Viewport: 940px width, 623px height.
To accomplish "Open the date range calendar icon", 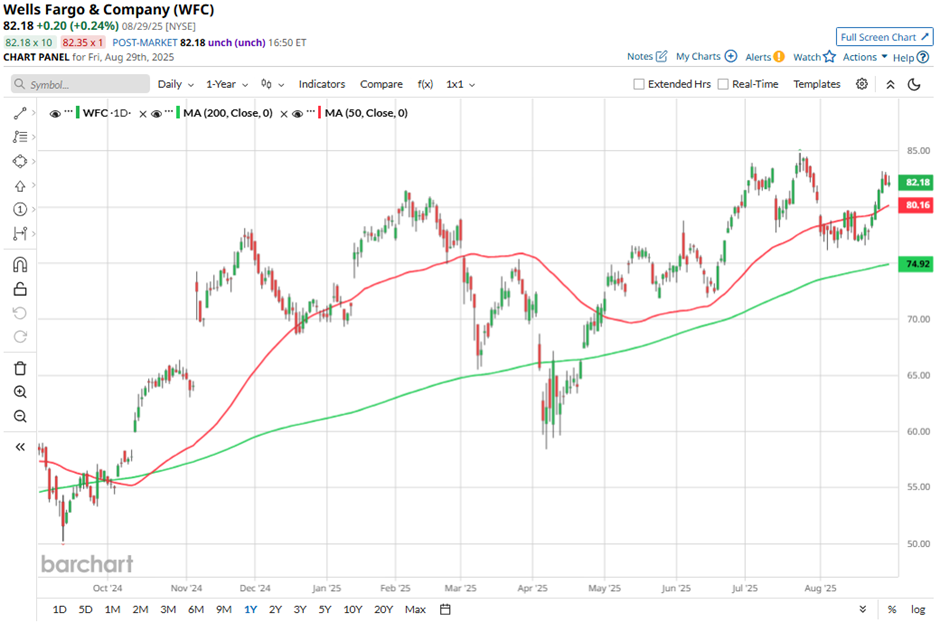I will (445, 609).
